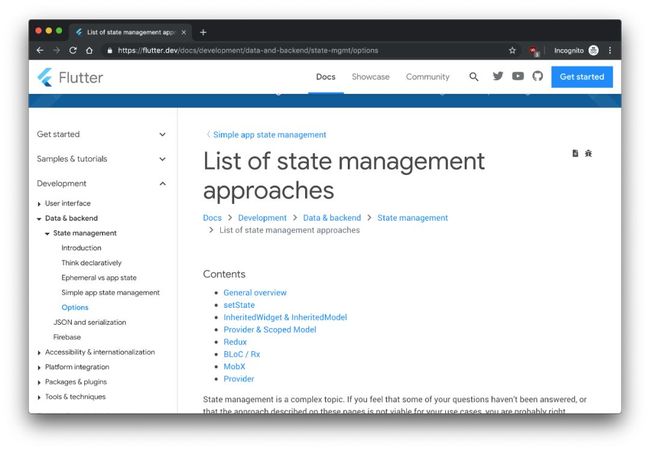Viewport: 650px width, 451px height.
Task: Open Ephemeral vs app state in sidebar
Action: (x=99, y=278)
